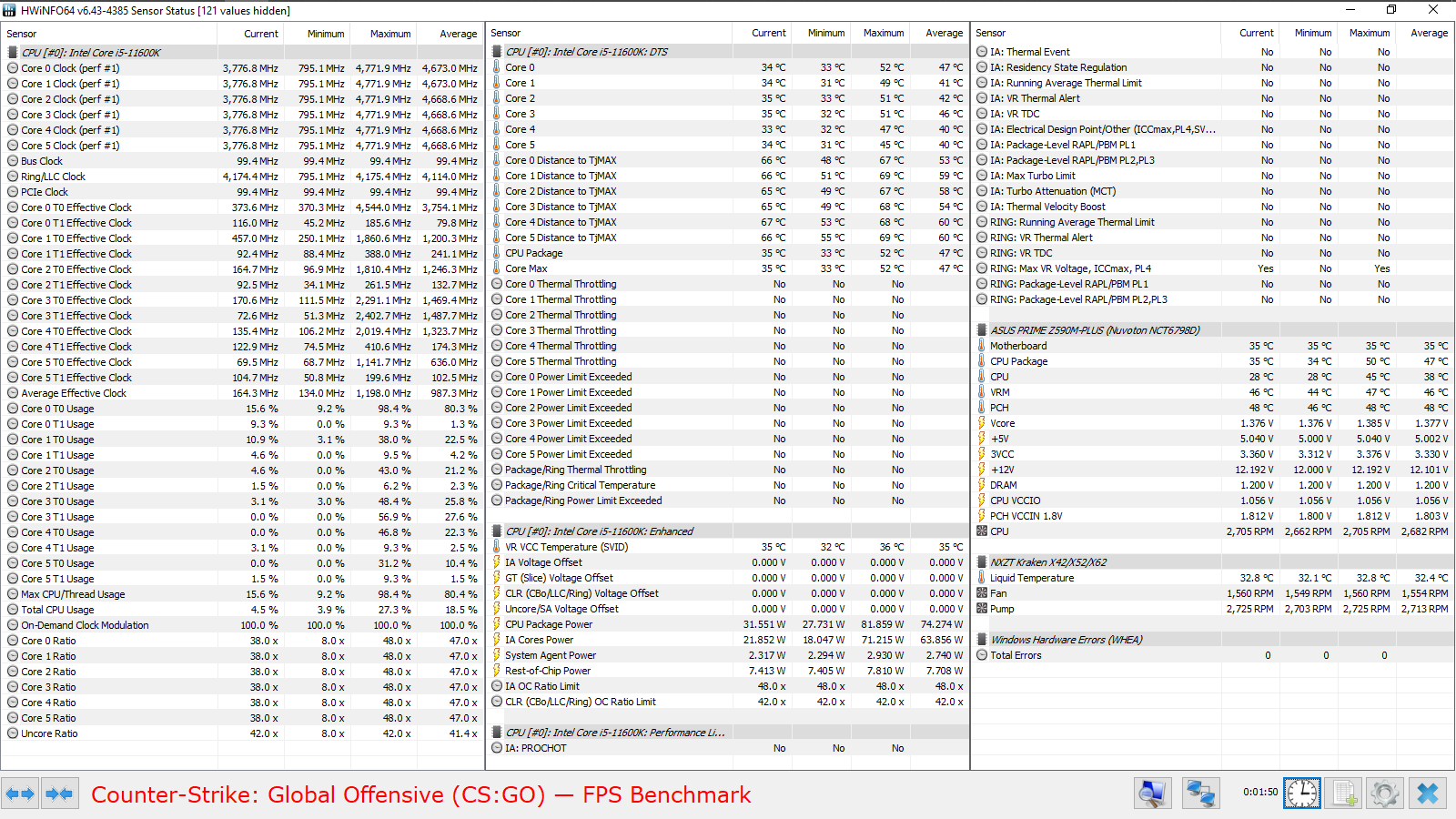Open sensor settings with the gear icon
Viewport: 1456px width, 819px height.
[x=1385, y=794]
